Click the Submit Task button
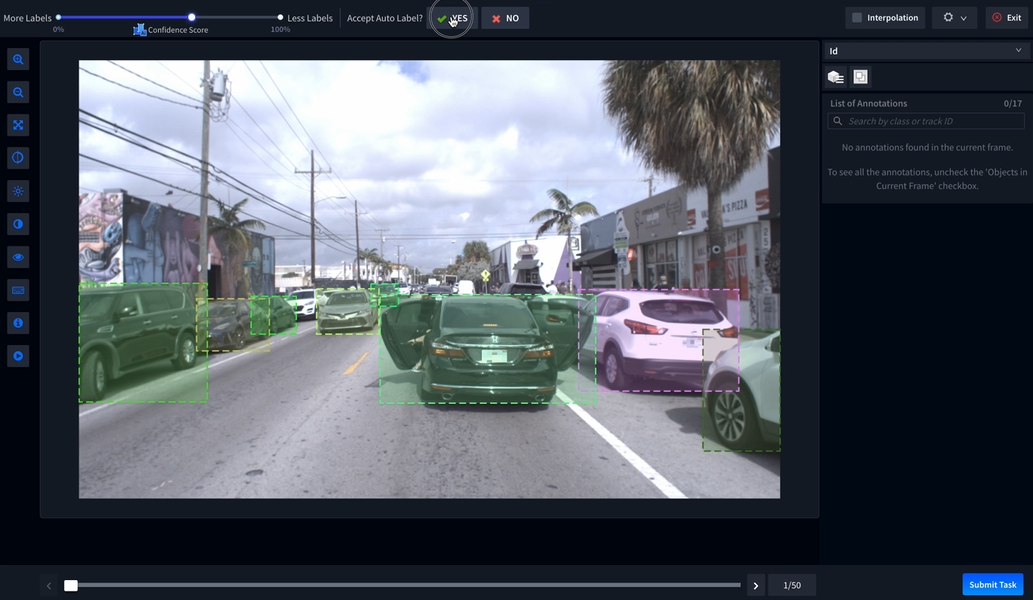Viewport: 1033px width, 600px height. 992,585
